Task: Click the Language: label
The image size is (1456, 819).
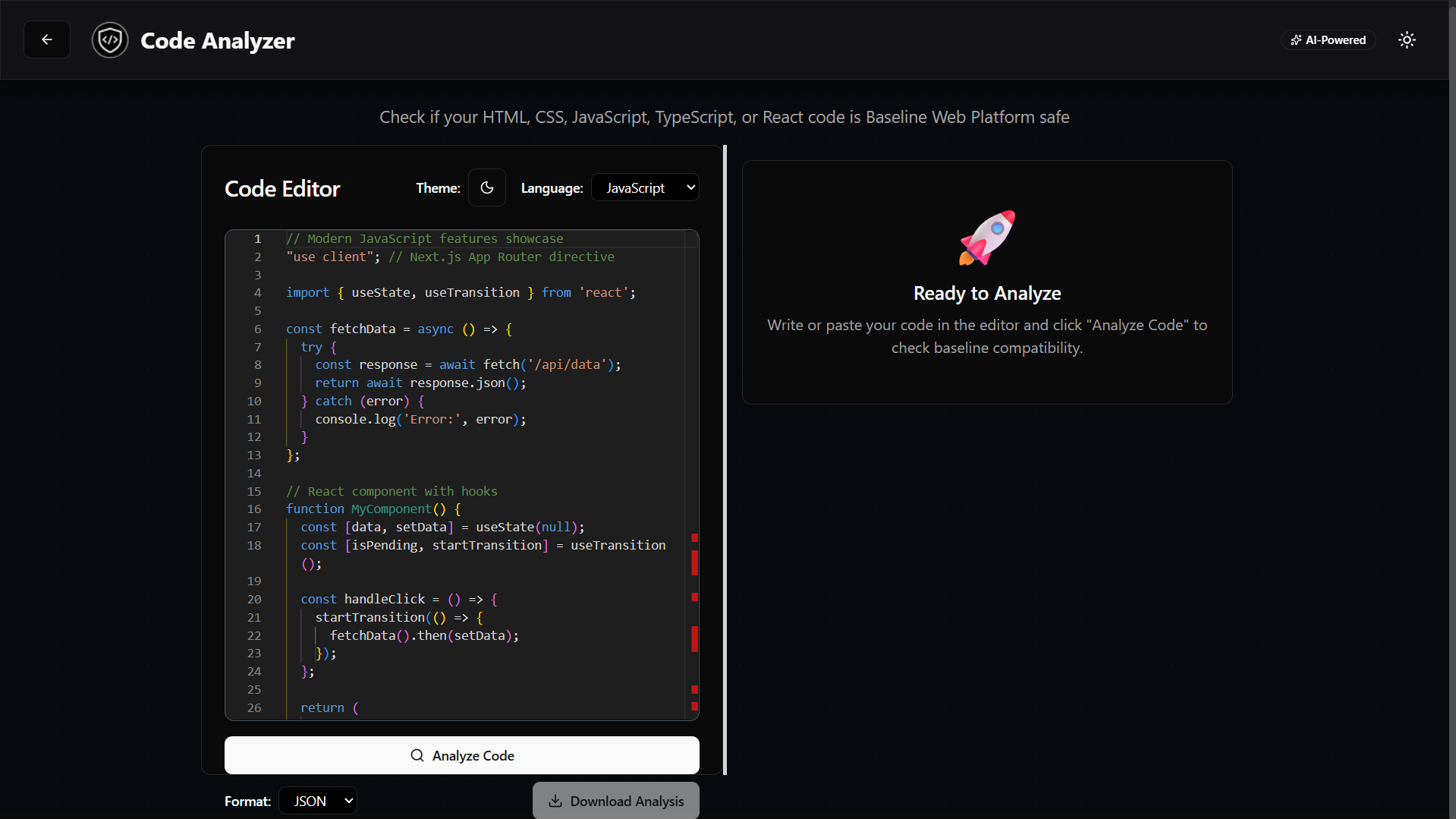Action: [552, 188]
